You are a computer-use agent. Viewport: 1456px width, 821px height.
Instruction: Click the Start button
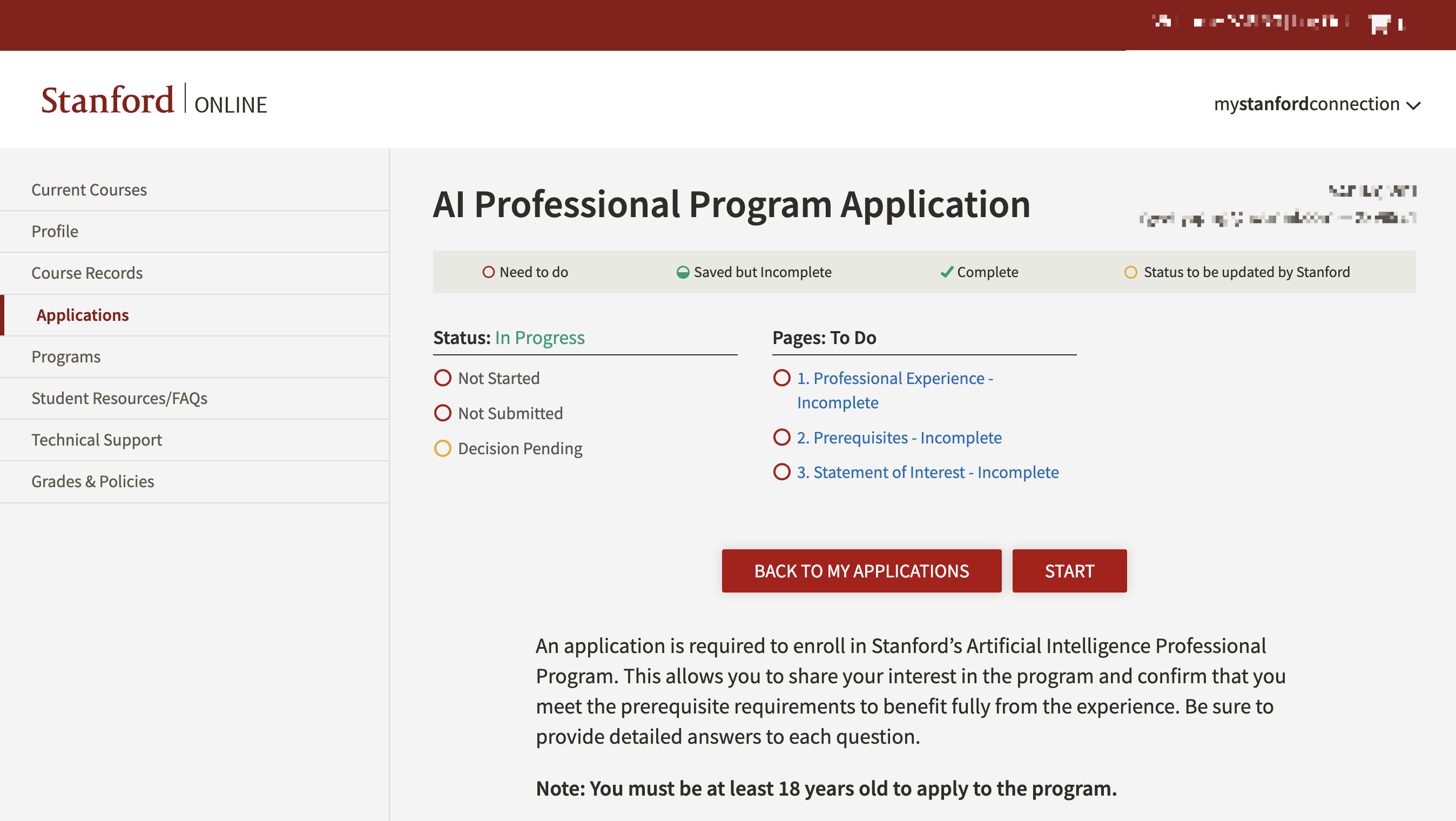click(x=1069, y=571)
